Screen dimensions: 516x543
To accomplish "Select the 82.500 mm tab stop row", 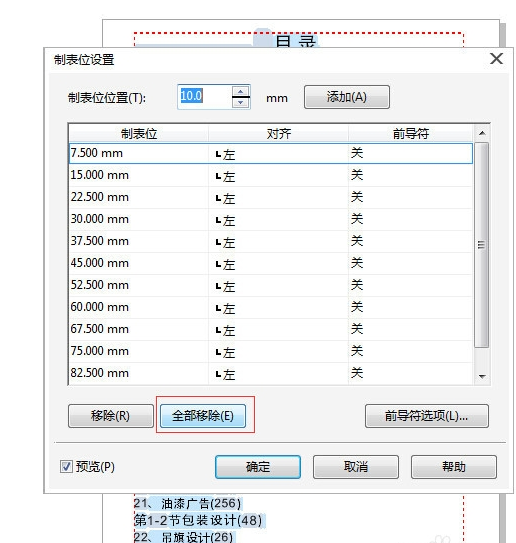I will tap(271, 373).
